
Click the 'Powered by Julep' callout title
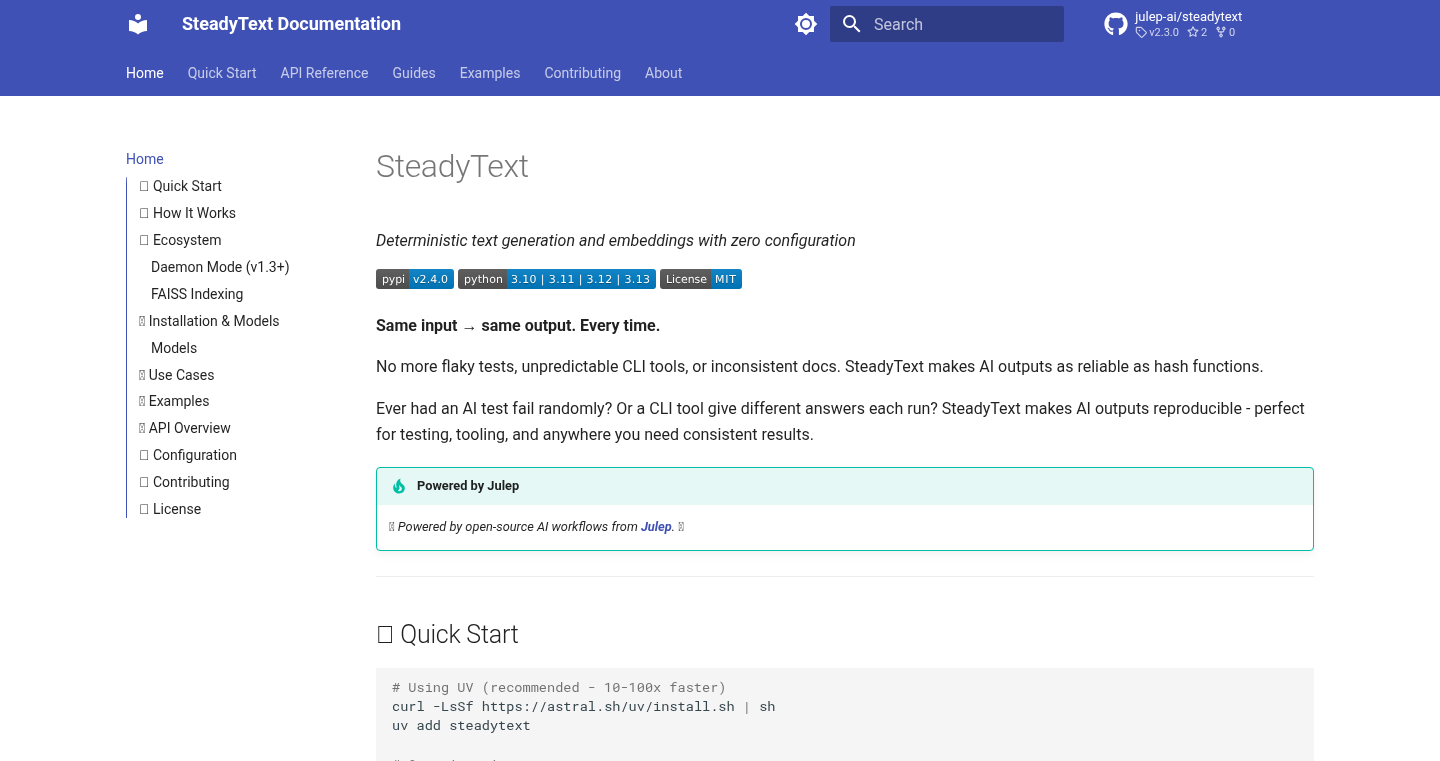pos(468,486)
